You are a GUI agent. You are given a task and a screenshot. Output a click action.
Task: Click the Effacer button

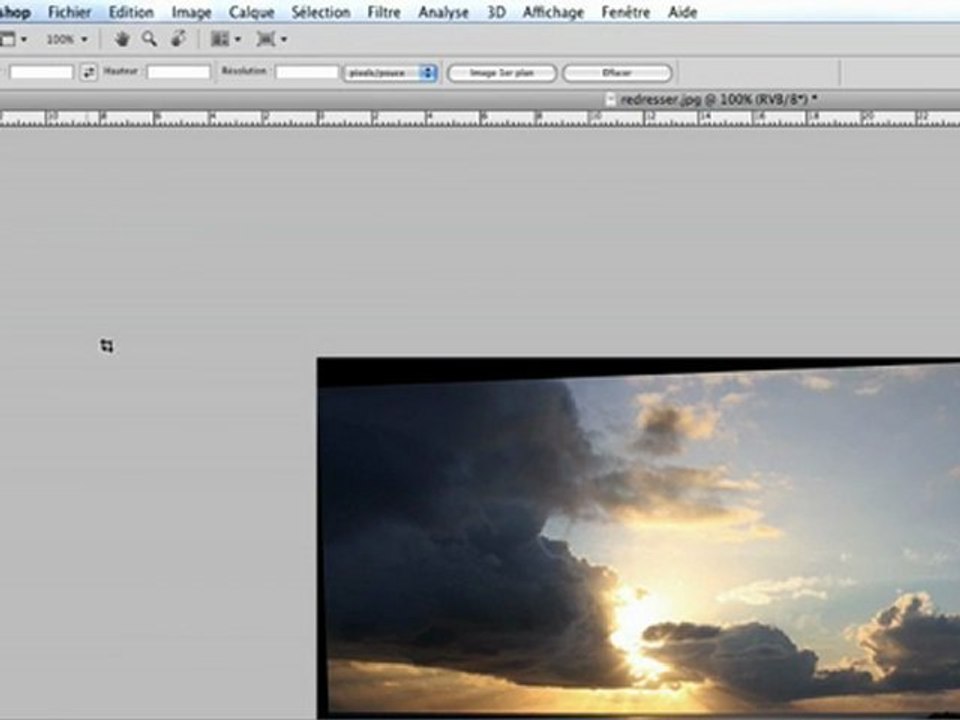point(617,73)
